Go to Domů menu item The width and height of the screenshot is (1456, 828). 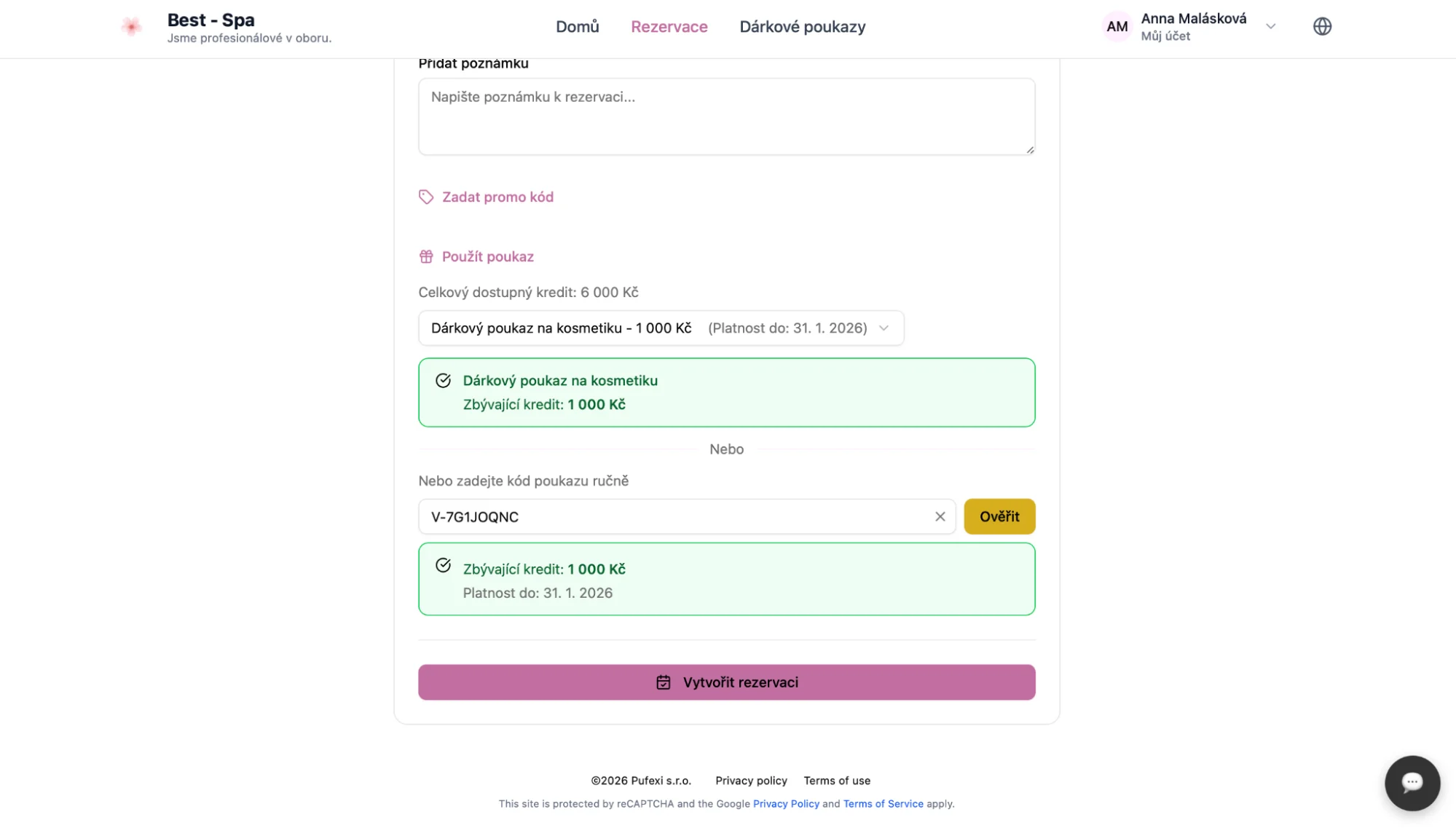[x=577, y=27]
